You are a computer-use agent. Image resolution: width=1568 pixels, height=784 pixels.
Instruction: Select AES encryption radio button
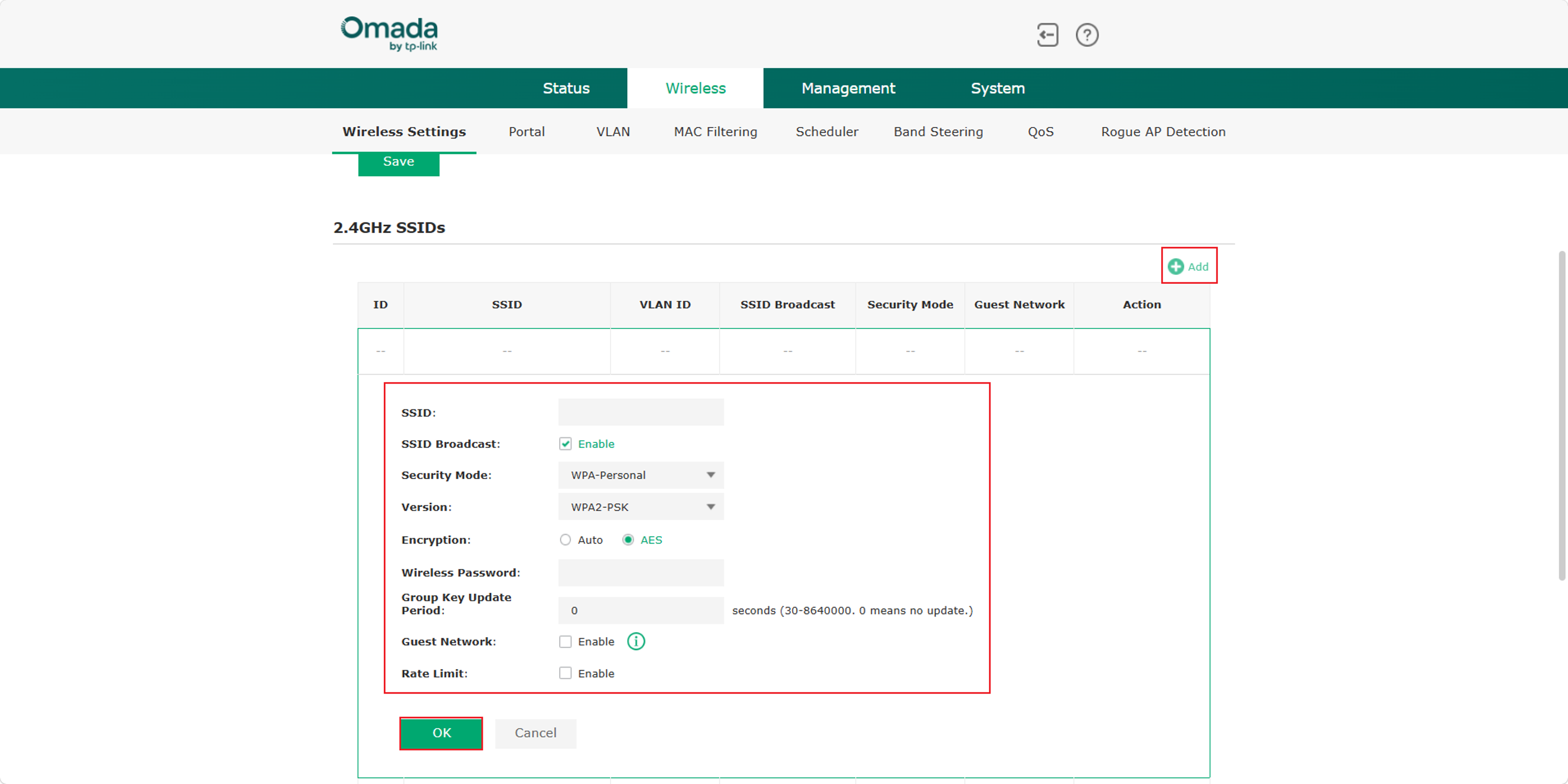[x=627, y=540]
